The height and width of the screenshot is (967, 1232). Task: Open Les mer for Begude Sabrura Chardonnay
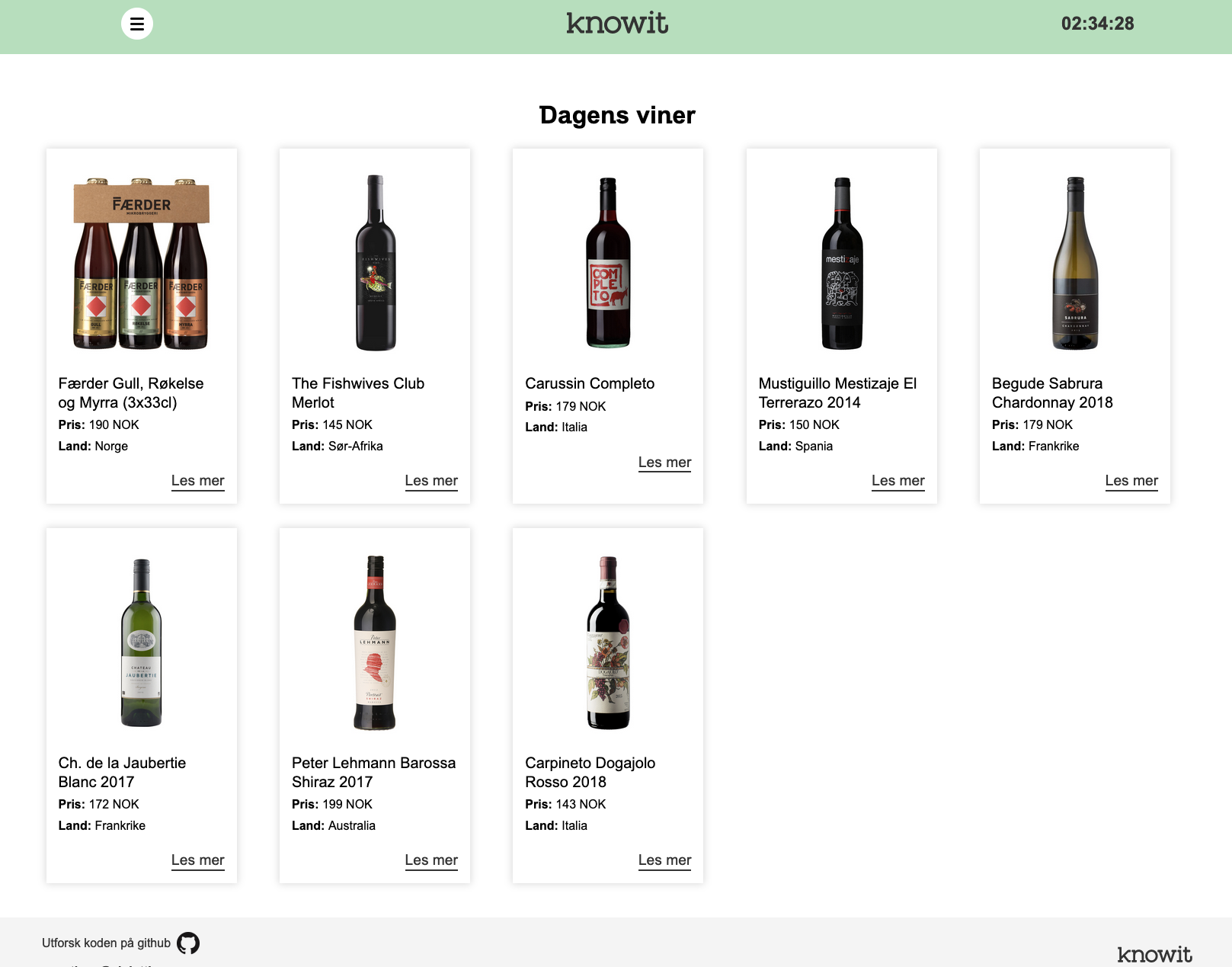[1131, 481]
